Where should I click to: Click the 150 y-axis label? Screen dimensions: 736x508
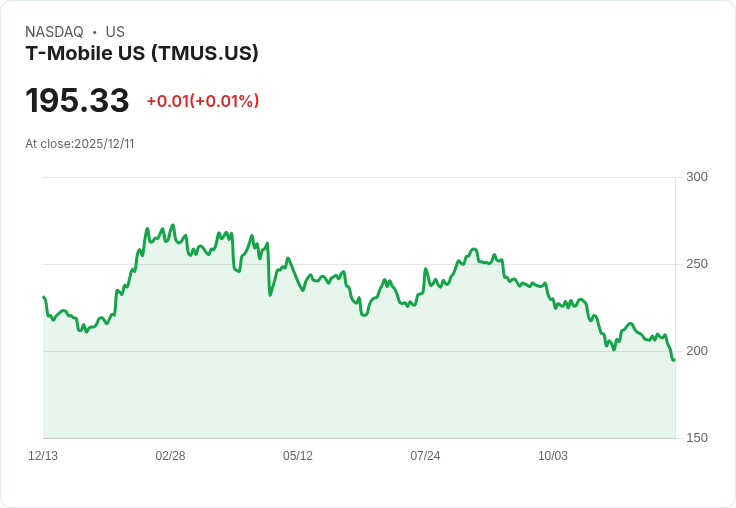click(697, 438)
